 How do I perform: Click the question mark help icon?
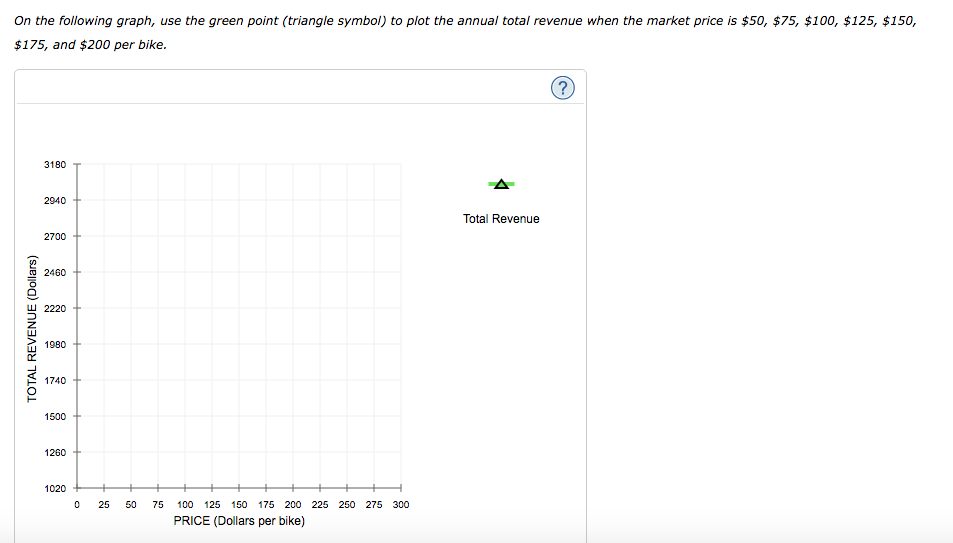[563, 89]
